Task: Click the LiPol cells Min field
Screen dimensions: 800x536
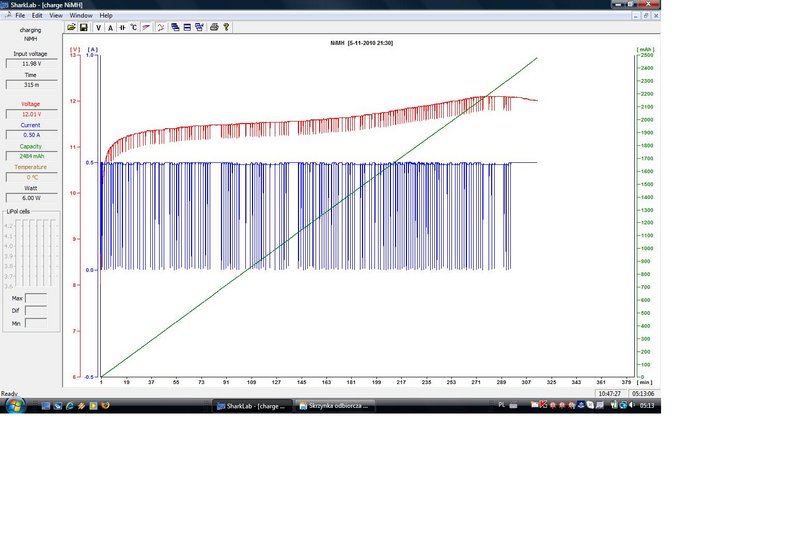Action: pos(36,323)
